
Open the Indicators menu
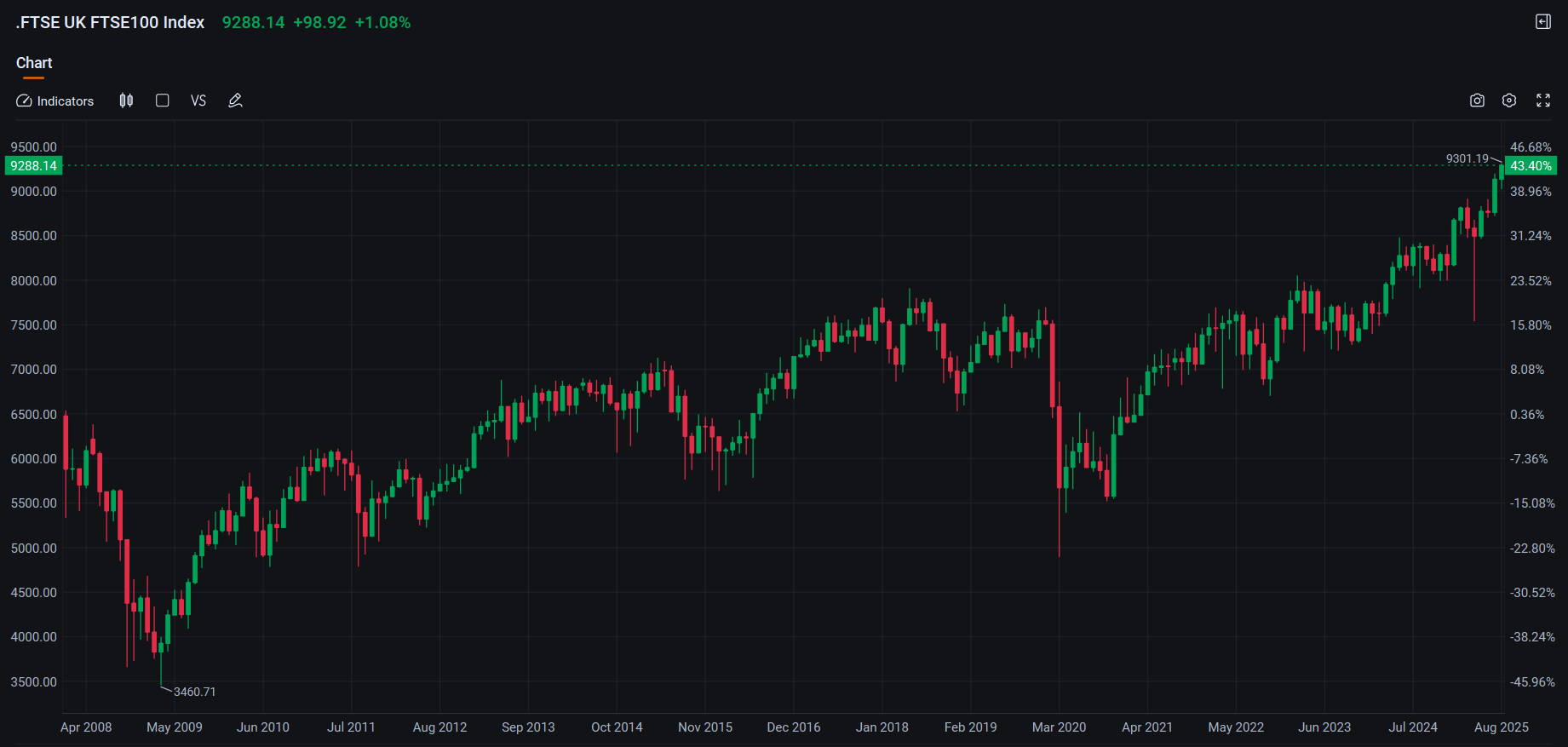coord(55,101)
